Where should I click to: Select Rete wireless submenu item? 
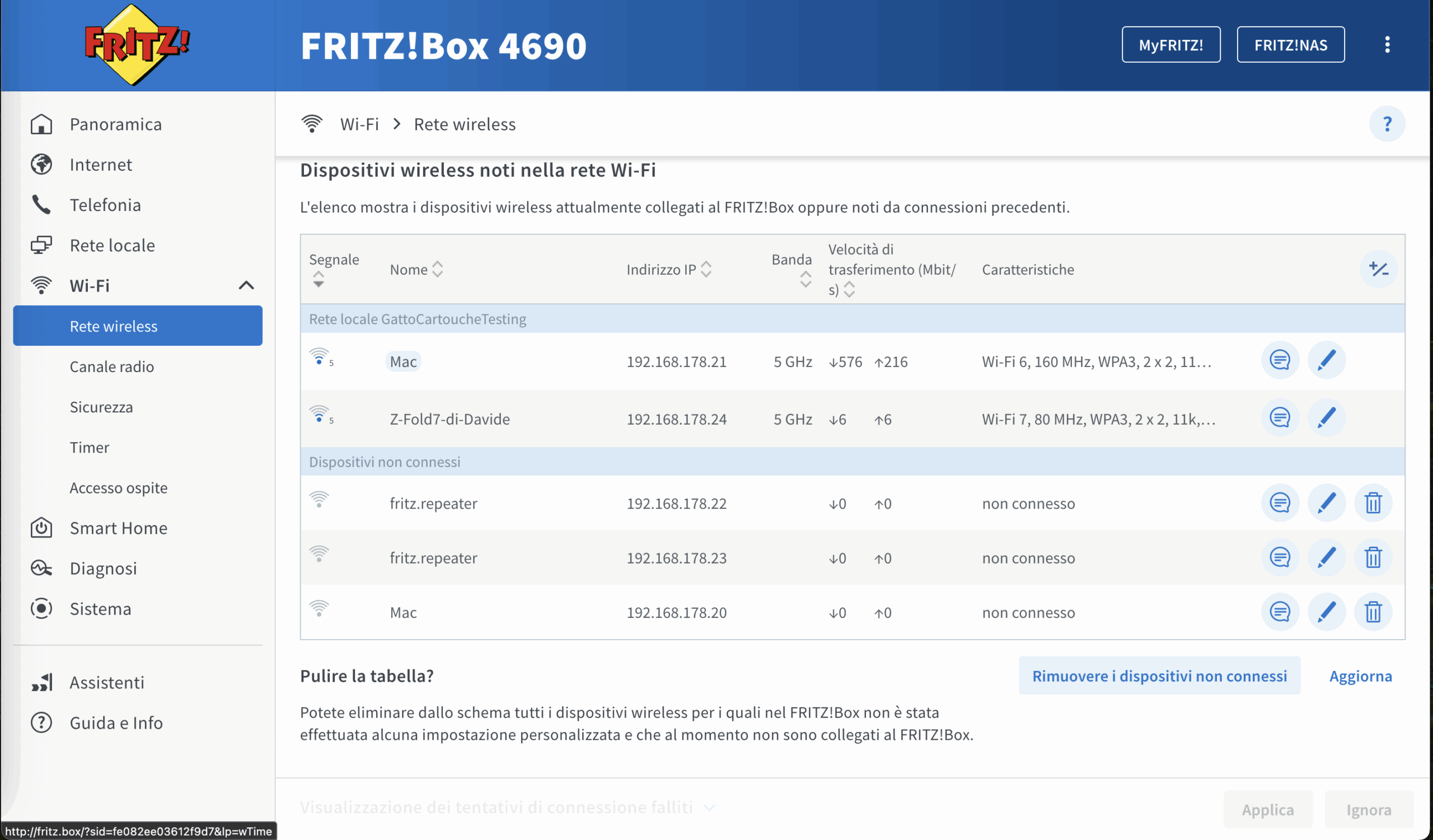click(x=138, y=326)
